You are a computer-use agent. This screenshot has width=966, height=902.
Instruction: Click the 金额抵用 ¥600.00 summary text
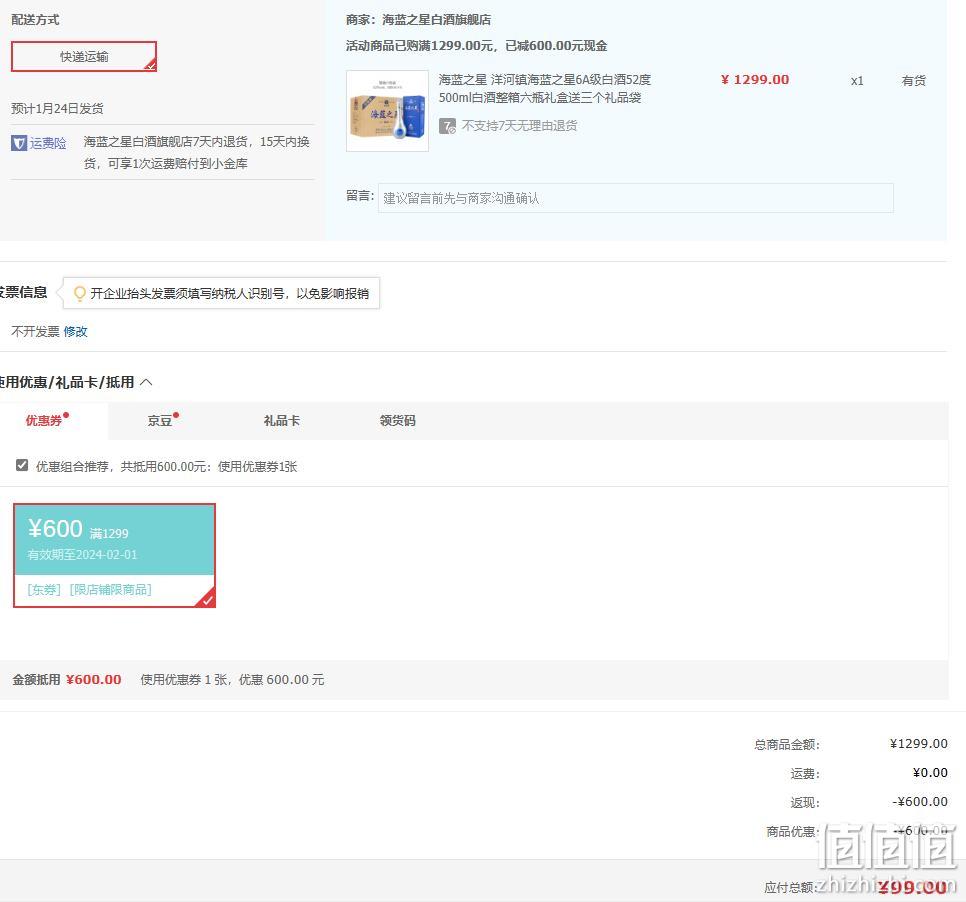pos(67,680)
